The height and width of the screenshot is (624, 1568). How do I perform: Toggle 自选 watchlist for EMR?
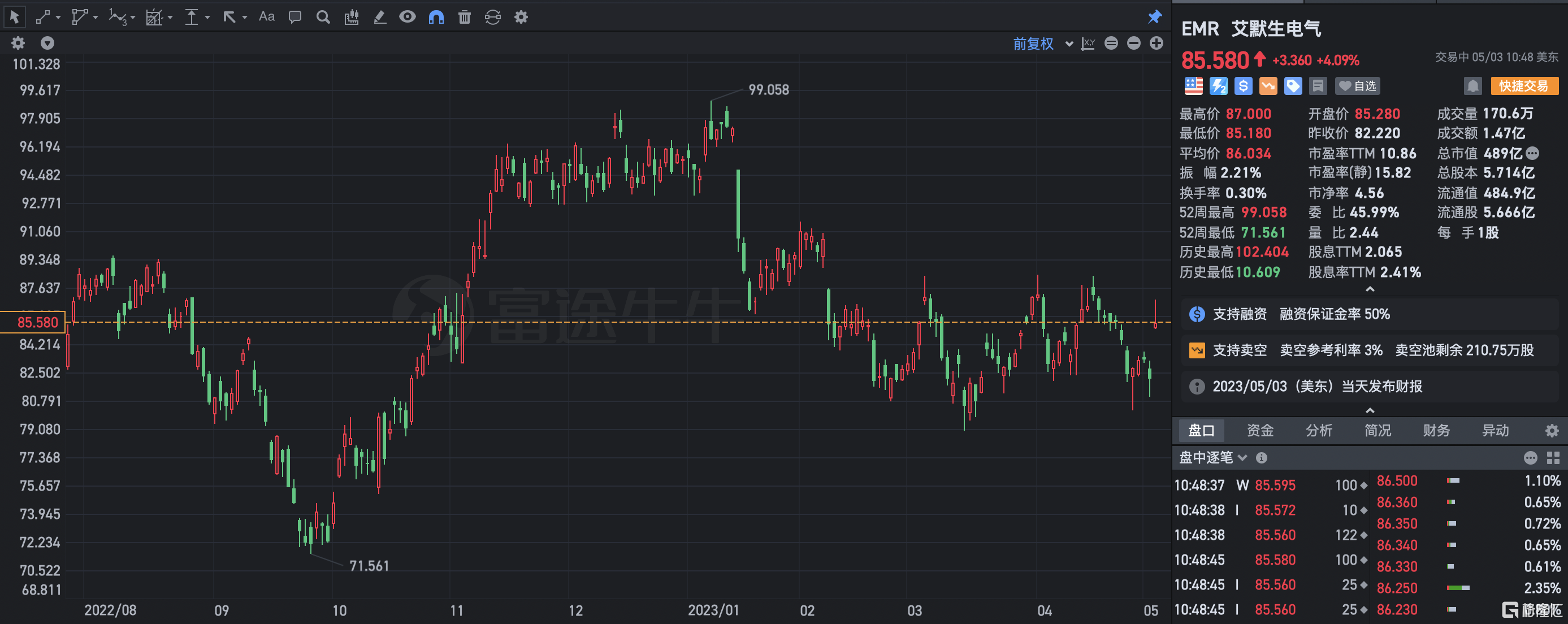coord(1357,86)
